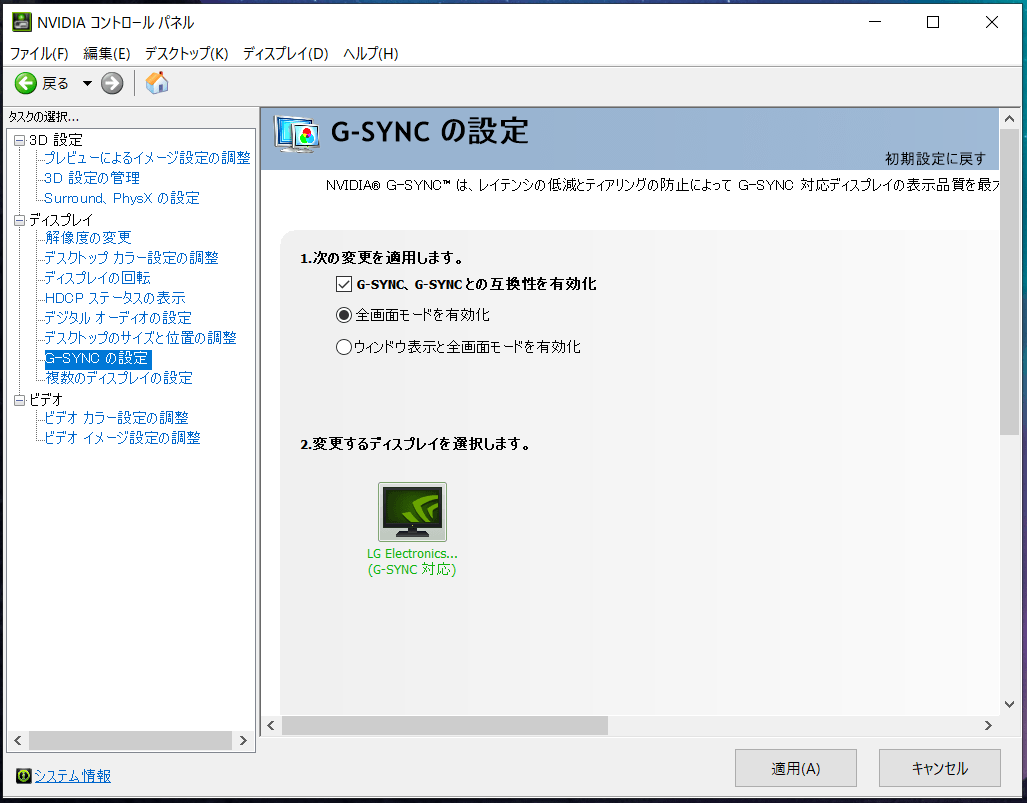1027x803 pixels.
Task: Maximize the NVIDIA control panel window
Action: point(933,22)
